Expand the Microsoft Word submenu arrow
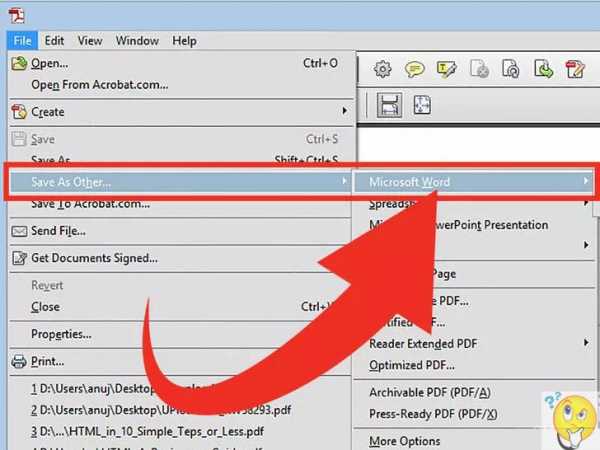Screen dimensions: 600x450 [585, 181]
